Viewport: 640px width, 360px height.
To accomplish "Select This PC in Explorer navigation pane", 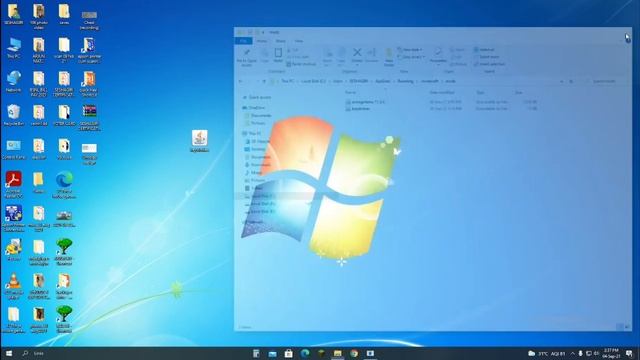I will tap(252, 133).
